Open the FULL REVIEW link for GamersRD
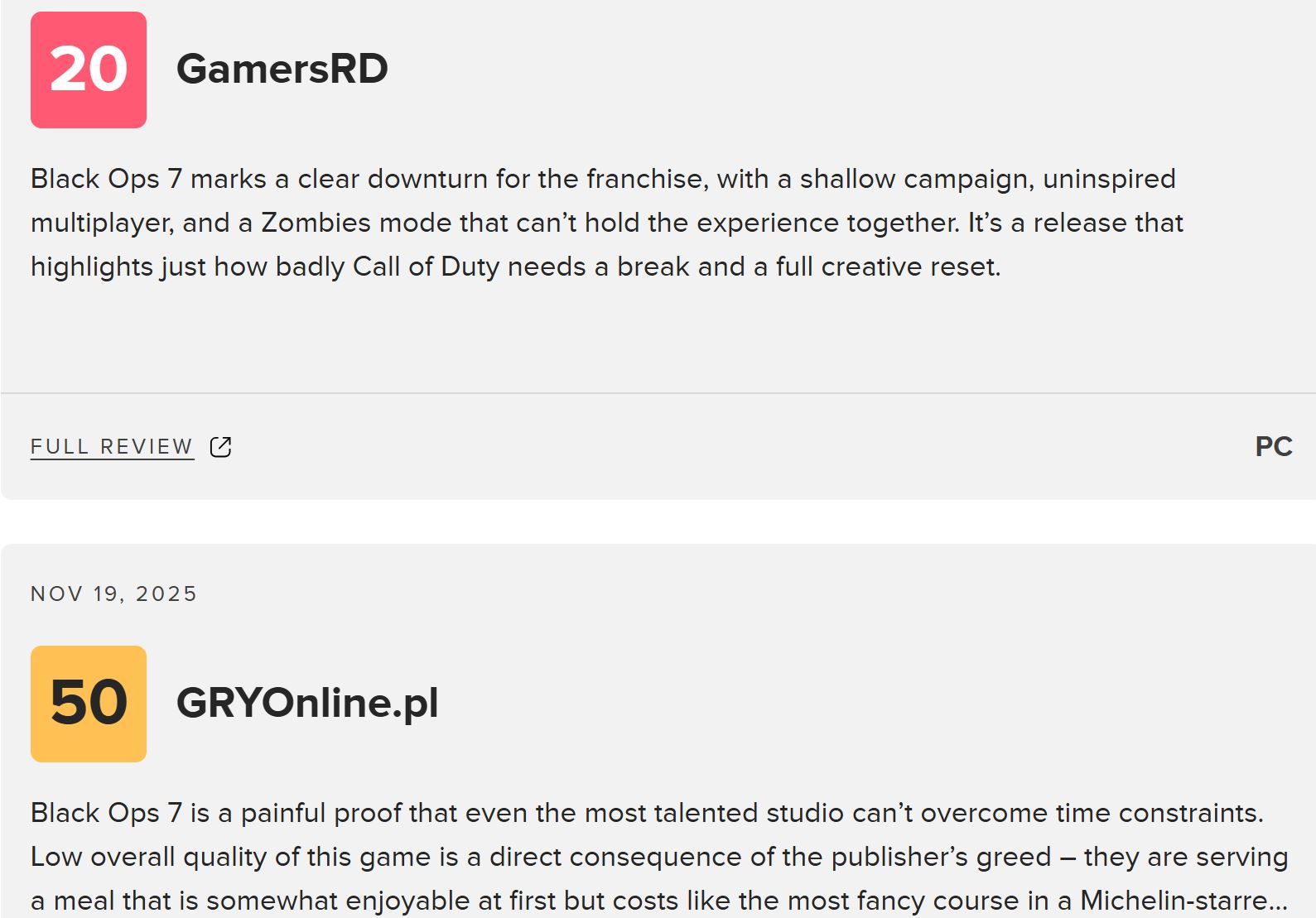Image resolution: width=1316 pixels, height=918 pixels. tap(112, 447)
